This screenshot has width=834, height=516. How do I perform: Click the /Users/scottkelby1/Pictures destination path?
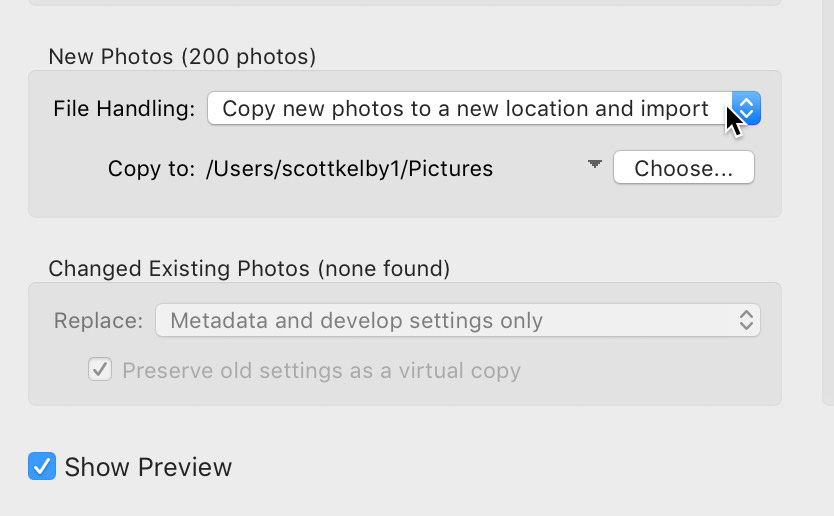(x=349, y=169)
